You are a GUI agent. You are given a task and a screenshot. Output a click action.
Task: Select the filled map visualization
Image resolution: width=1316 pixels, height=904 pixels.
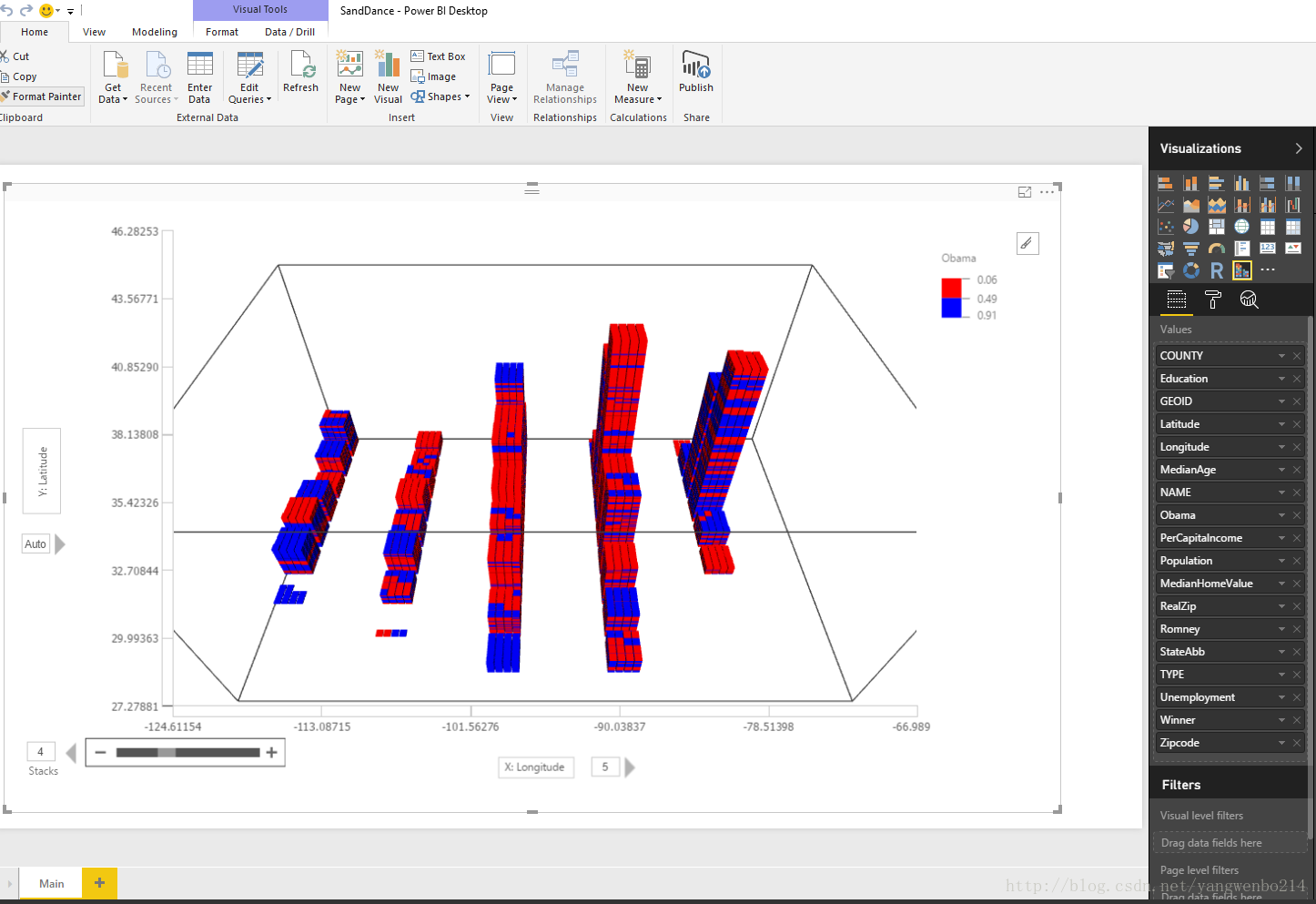pos(1165,249)
